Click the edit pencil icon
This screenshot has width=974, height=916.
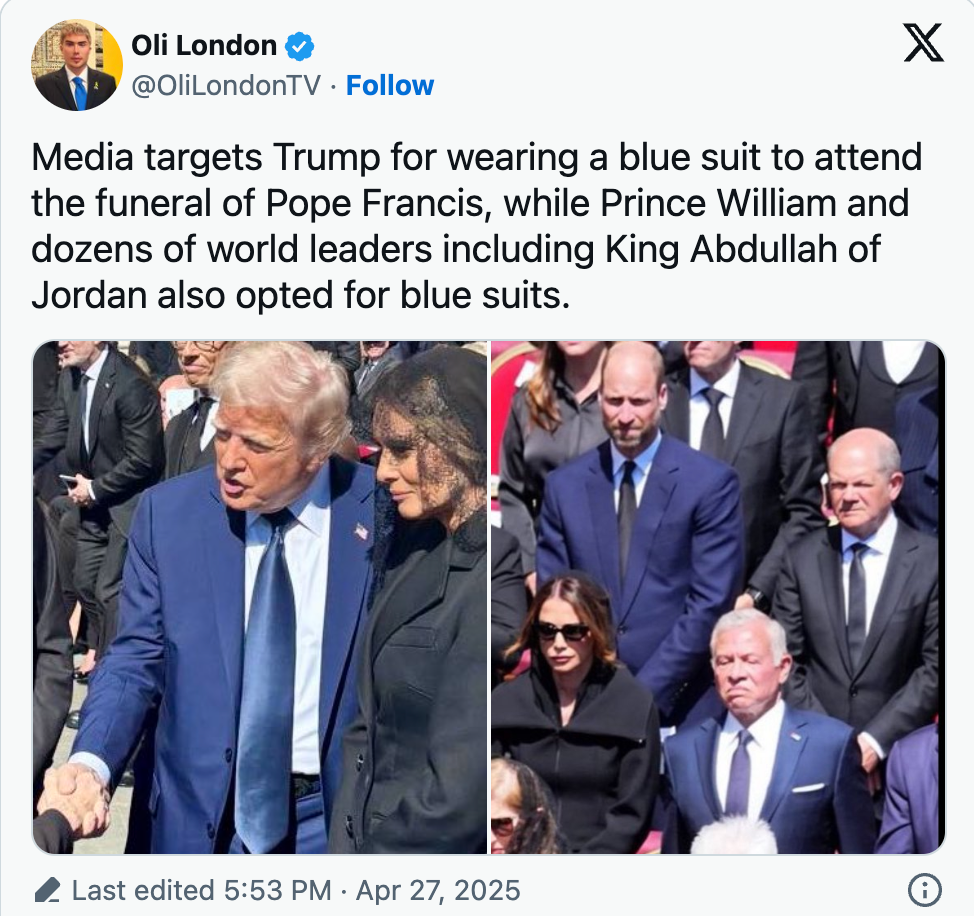pos(47,890)
